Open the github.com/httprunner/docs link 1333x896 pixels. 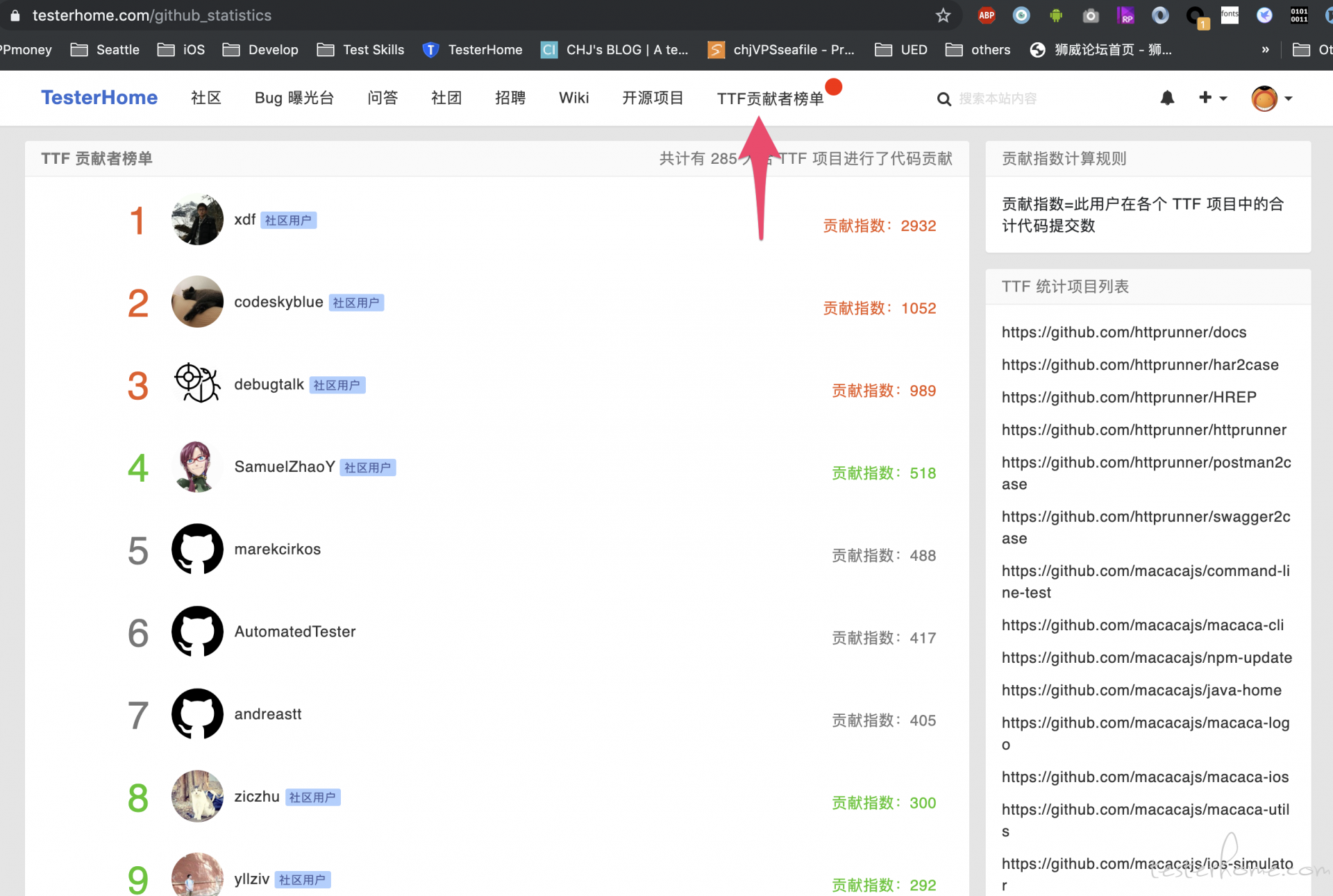point(1124,332)
